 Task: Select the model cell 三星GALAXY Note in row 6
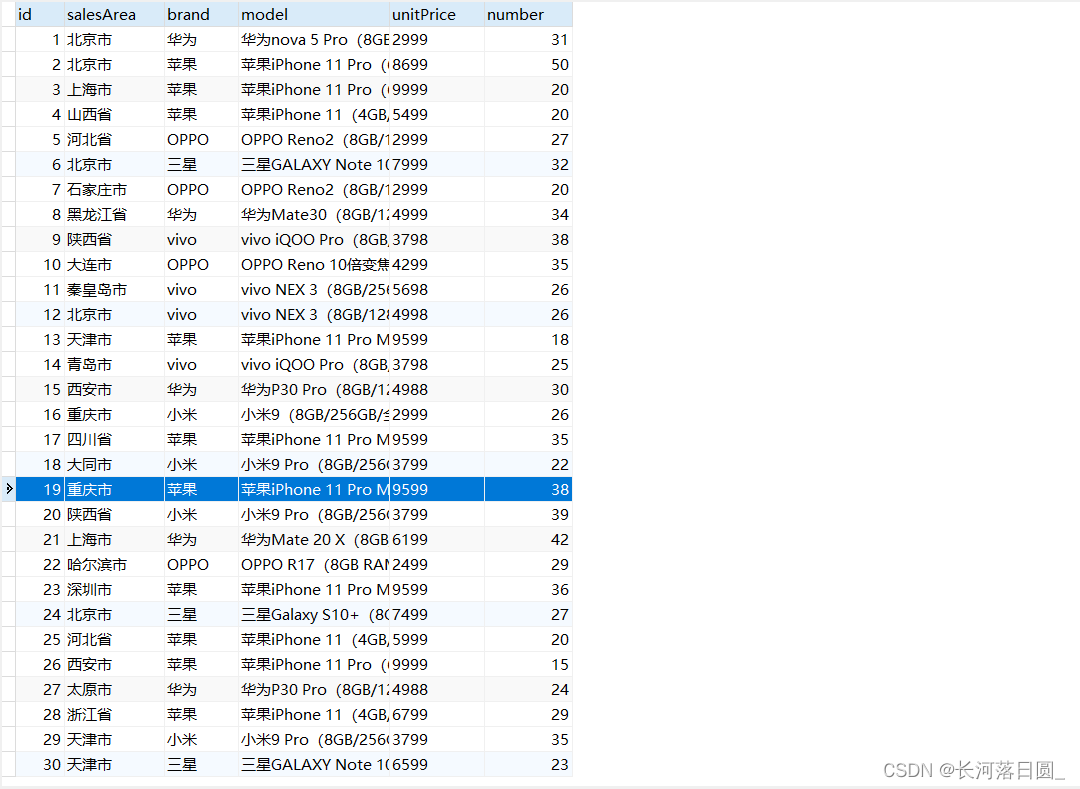(313, 165)
